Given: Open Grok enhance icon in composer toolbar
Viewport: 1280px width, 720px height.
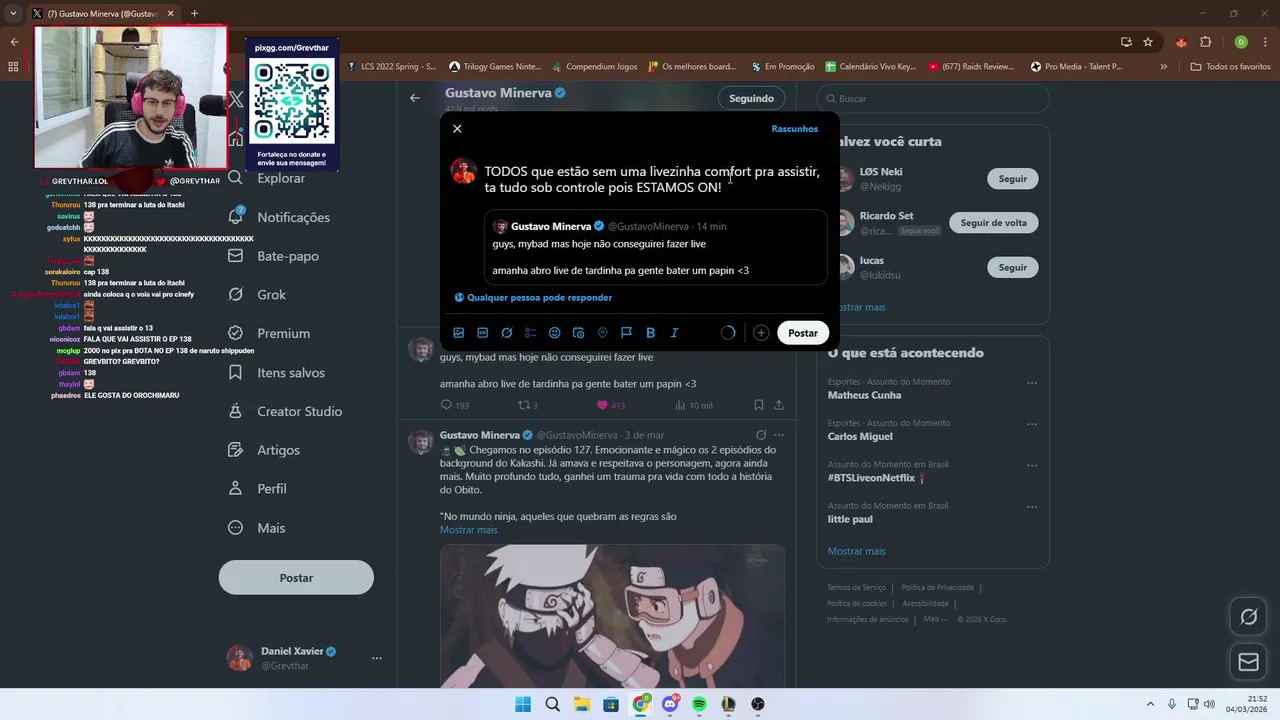Looking at the screenshot, I should 507,333.
